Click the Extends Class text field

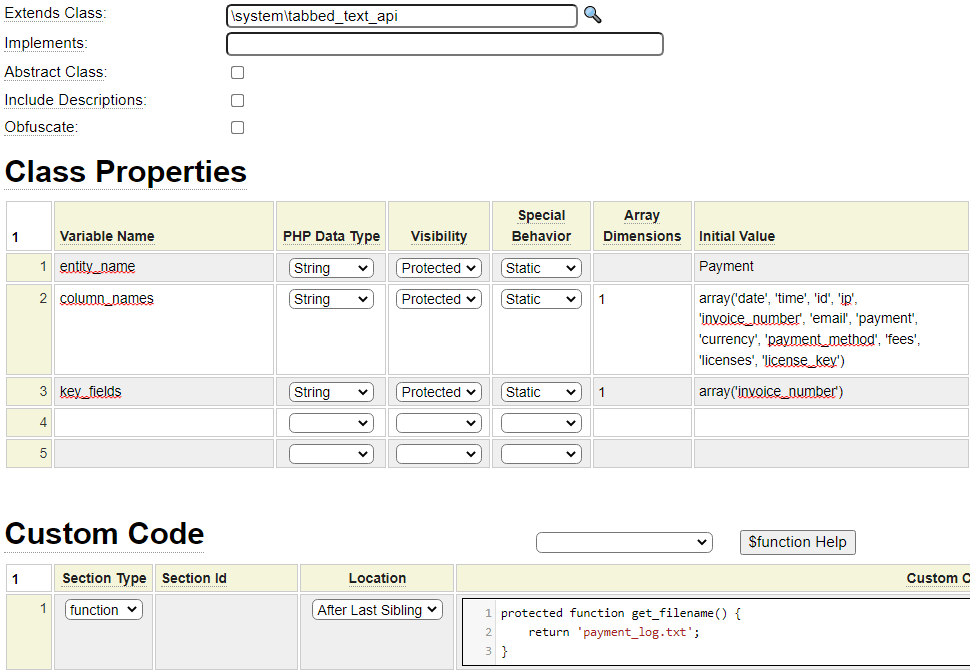tap(402, 16)
